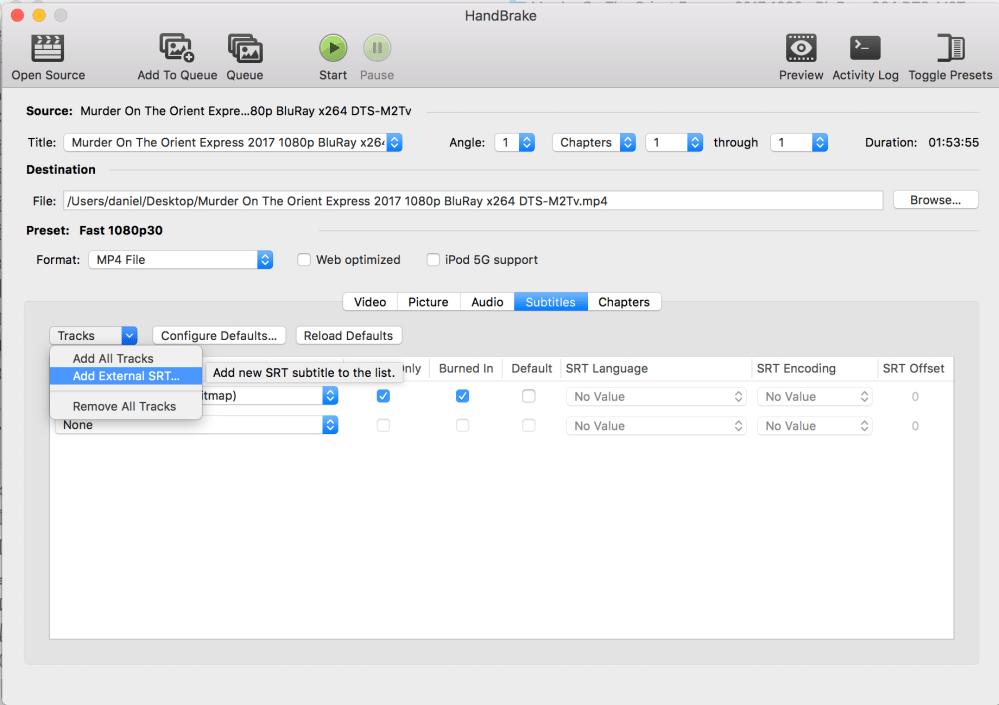Click the SRT Encoding column header

(814, 369)
